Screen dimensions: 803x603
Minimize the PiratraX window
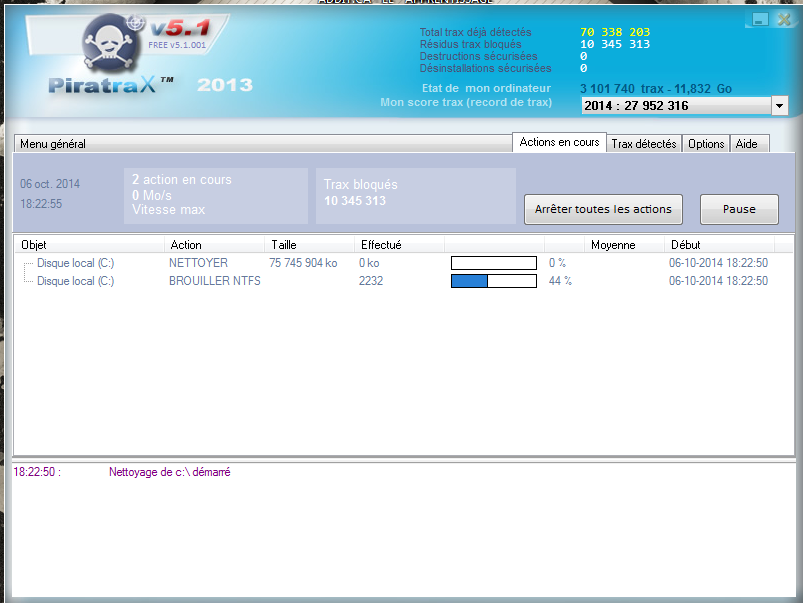coord(760,19)
